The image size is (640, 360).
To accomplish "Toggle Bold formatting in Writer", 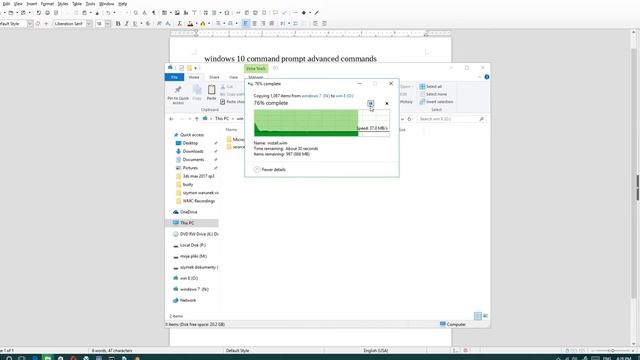I will (118, 24).
